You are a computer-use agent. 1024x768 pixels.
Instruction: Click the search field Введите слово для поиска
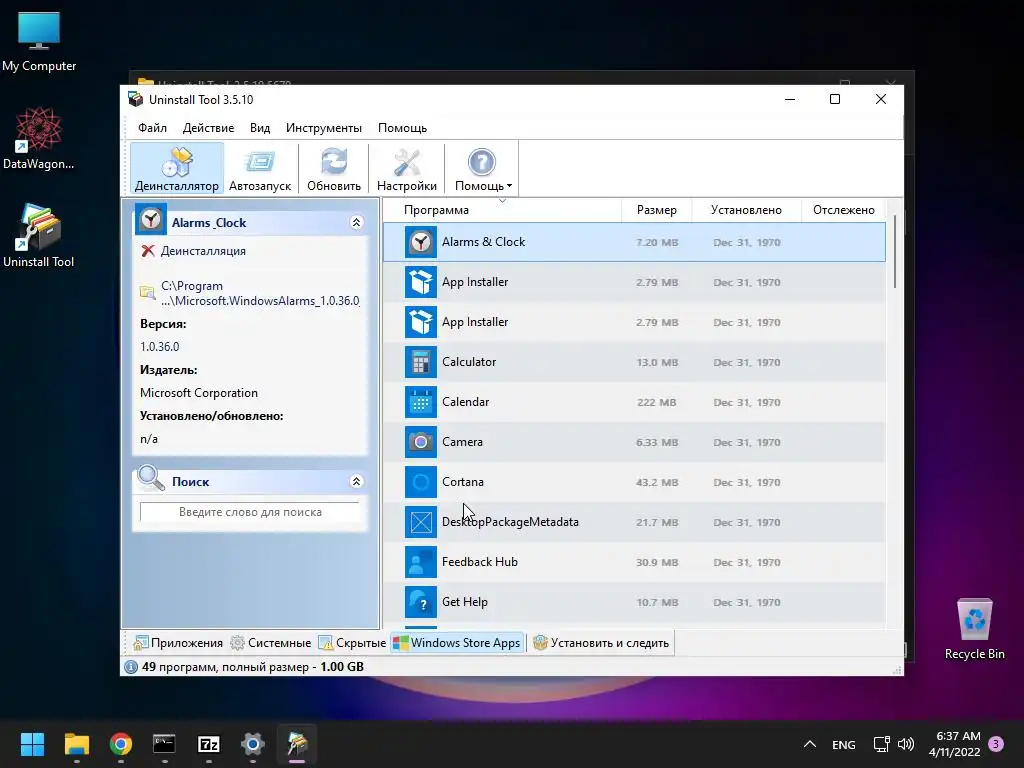[x=250, y=512]
